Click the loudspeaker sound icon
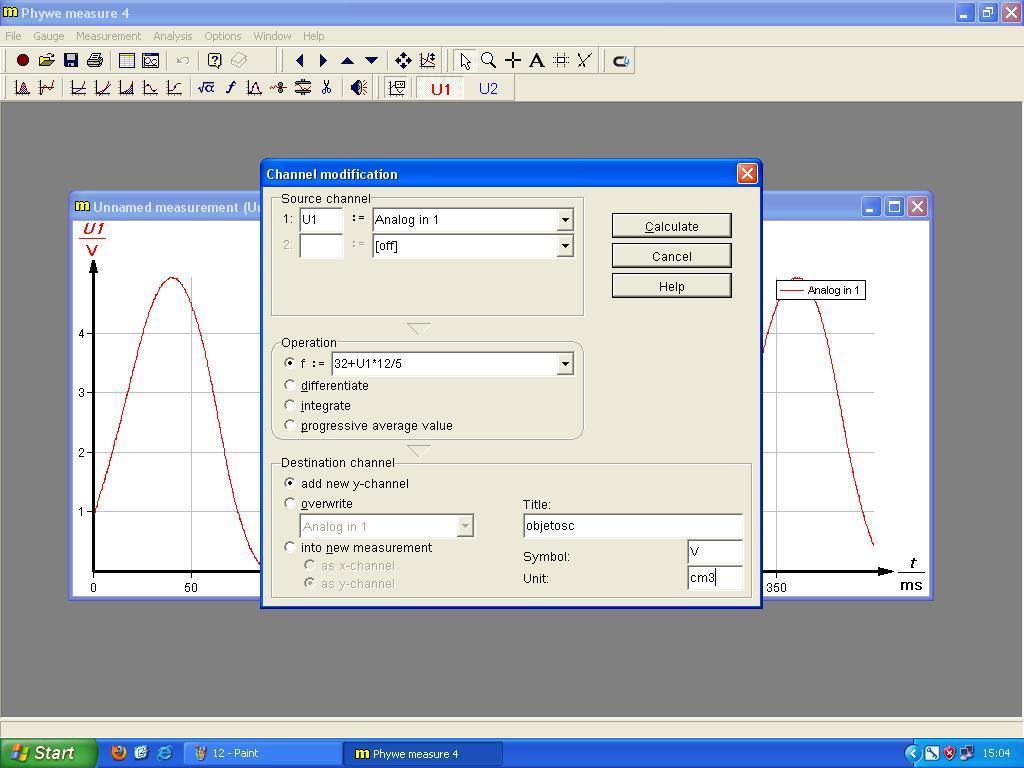 pos(359,88)
